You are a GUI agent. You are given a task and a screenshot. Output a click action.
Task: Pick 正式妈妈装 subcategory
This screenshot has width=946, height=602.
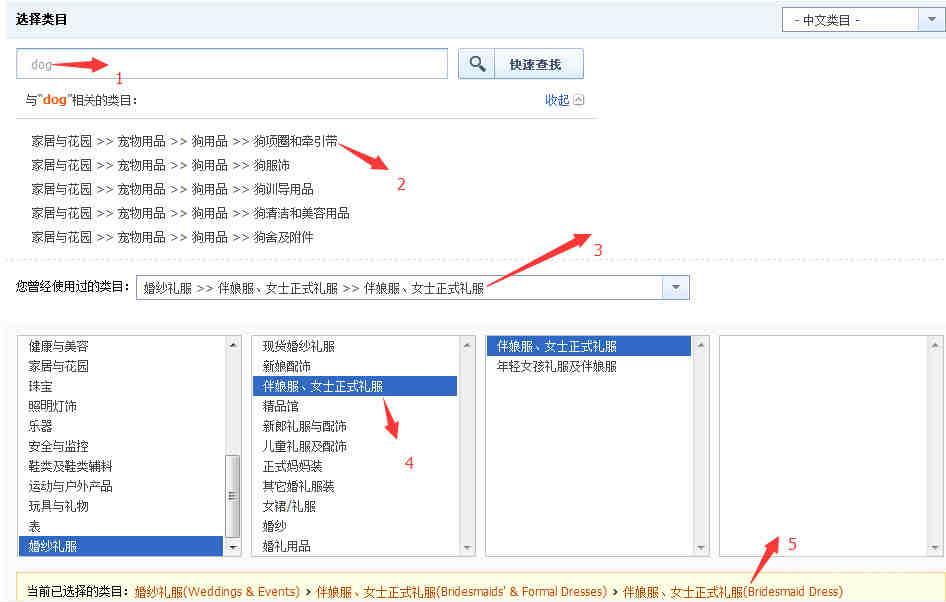click(x=355, y=466)
